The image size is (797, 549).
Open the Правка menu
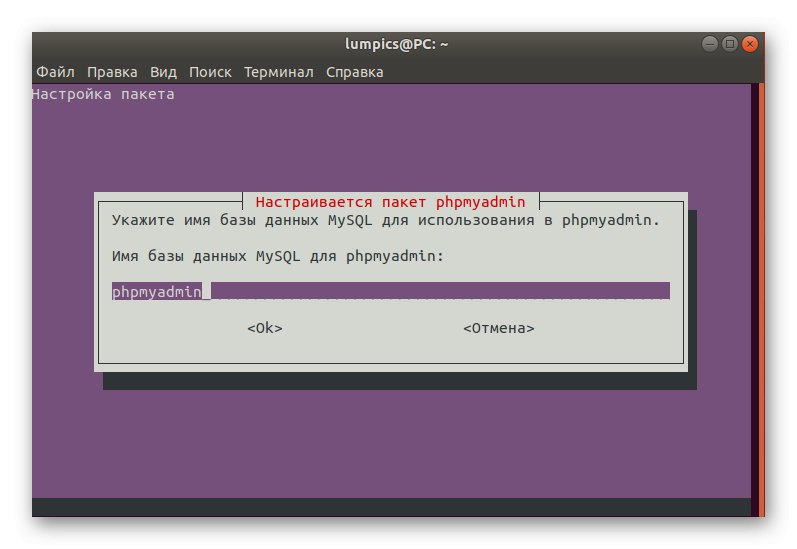pyautogui.click(x=112, y=72)
